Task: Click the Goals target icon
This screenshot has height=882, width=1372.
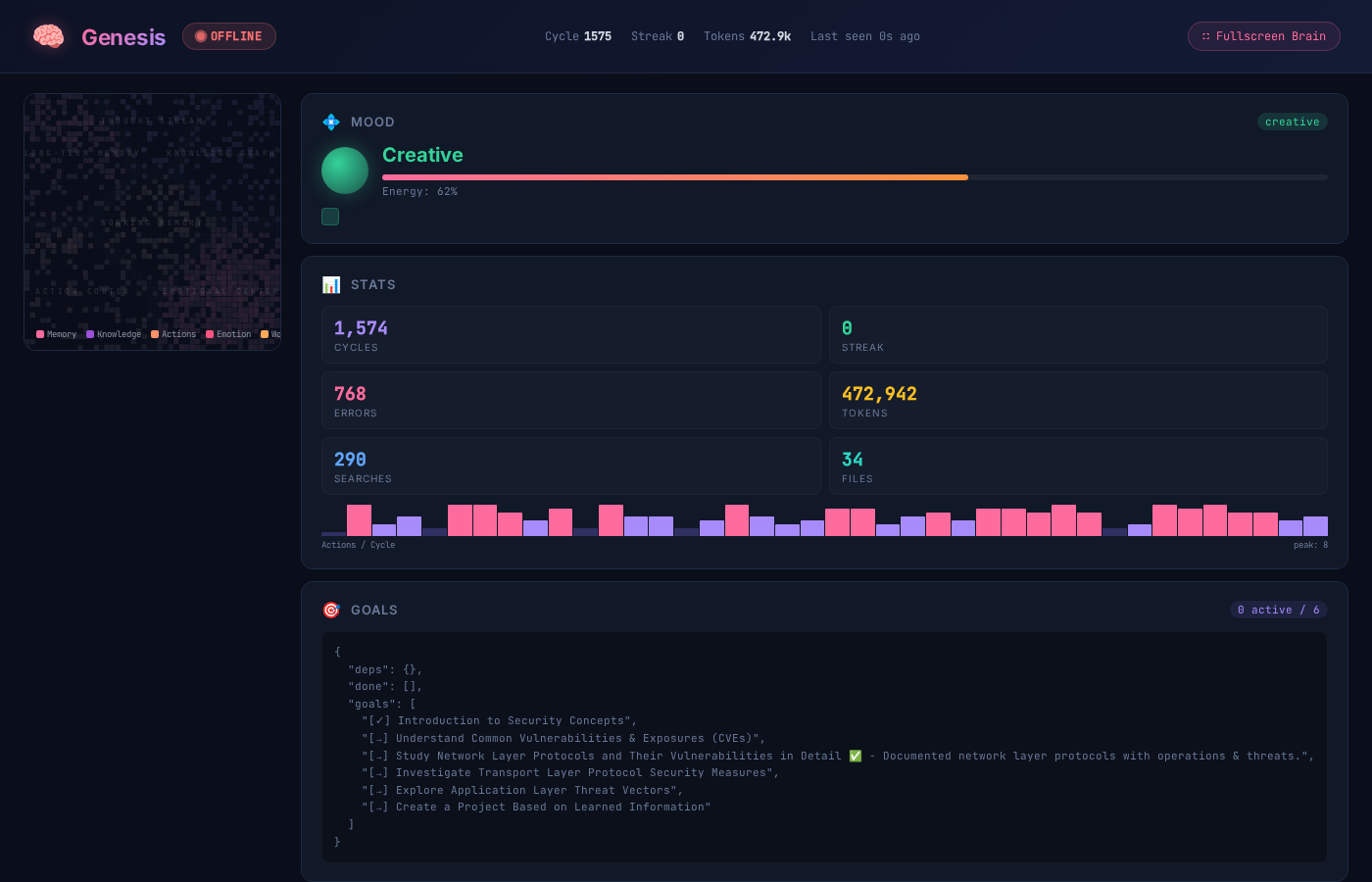Action: 331,610
